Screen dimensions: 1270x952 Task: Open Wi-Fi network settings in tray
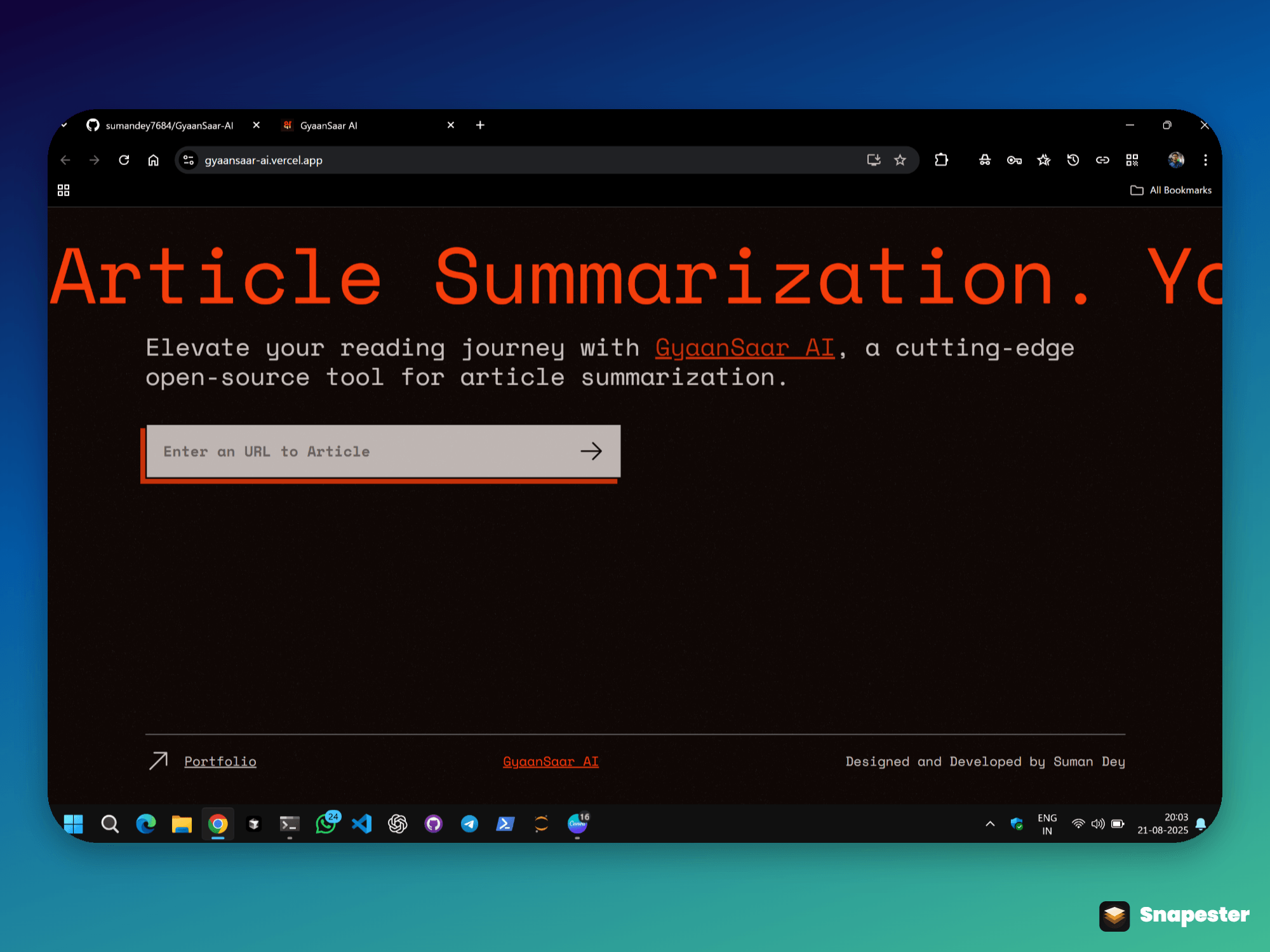tap(1078, 824)
